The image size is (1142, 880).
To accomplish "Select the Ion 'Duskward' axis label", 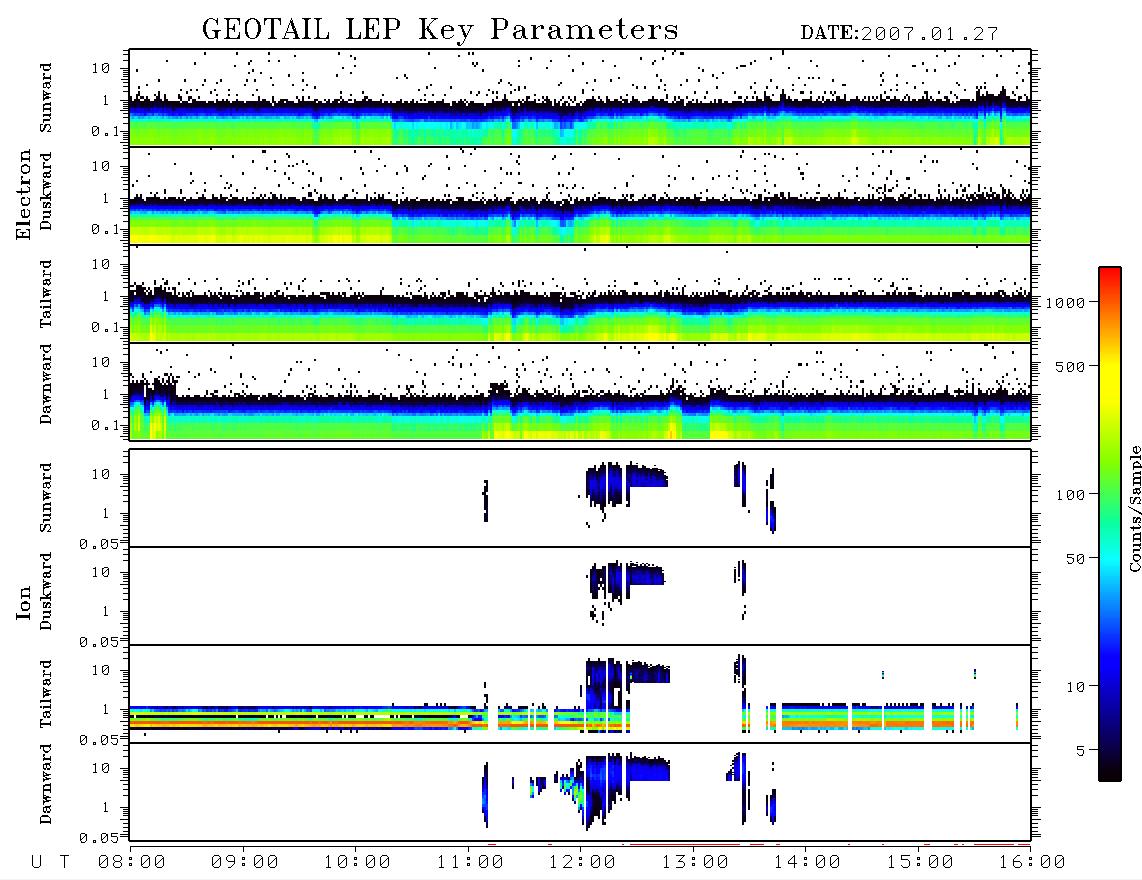I will coord(46,591).
